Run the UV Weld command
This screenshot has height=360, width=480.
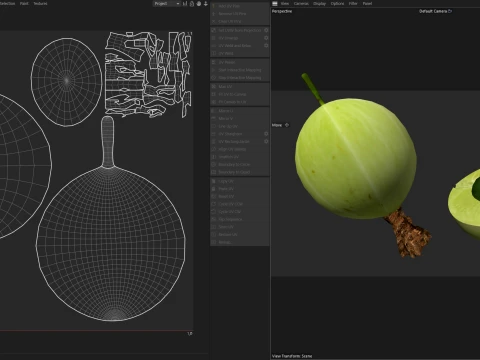[240, 53]
